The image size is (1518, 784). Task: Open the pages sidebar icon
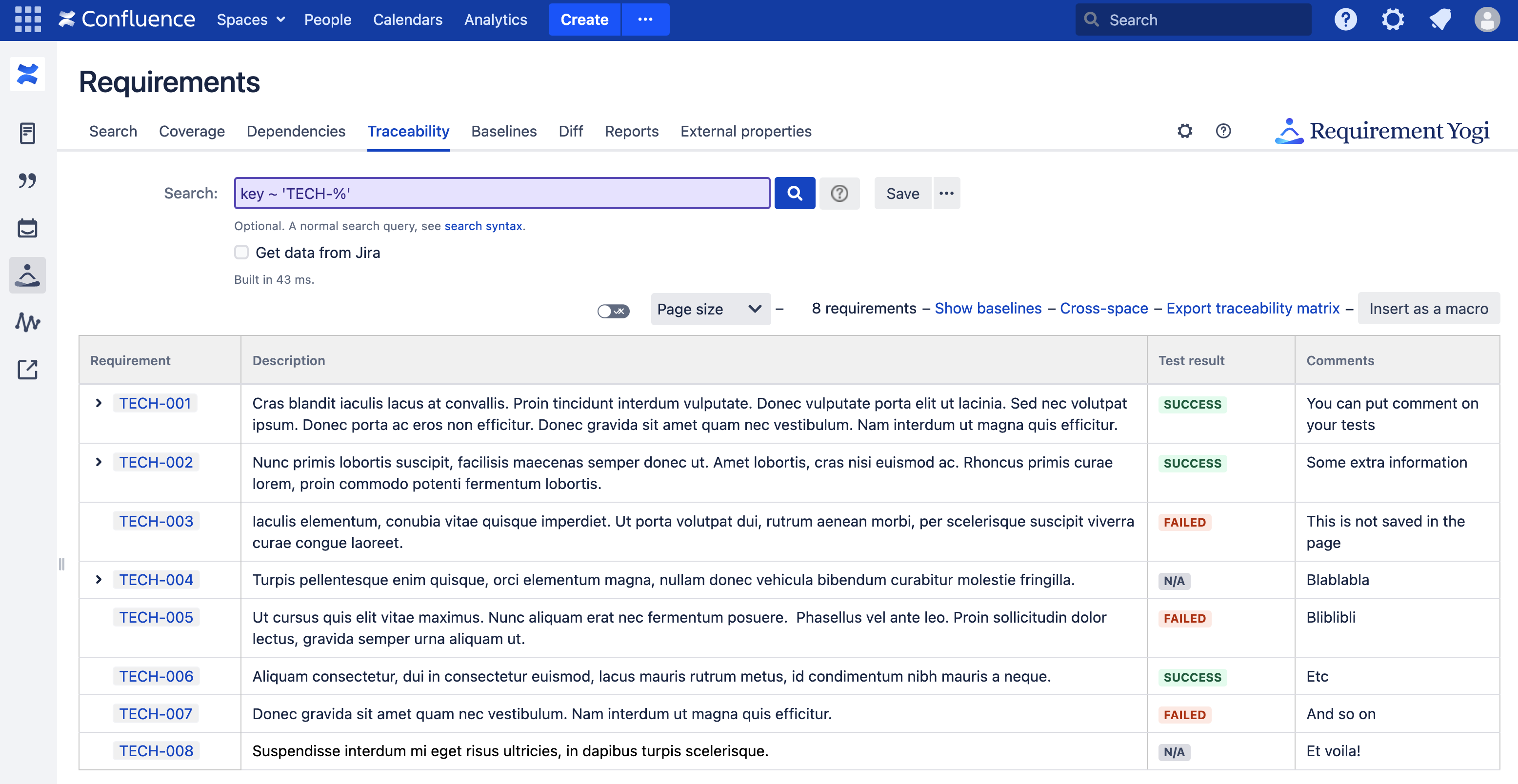point(28,133)
